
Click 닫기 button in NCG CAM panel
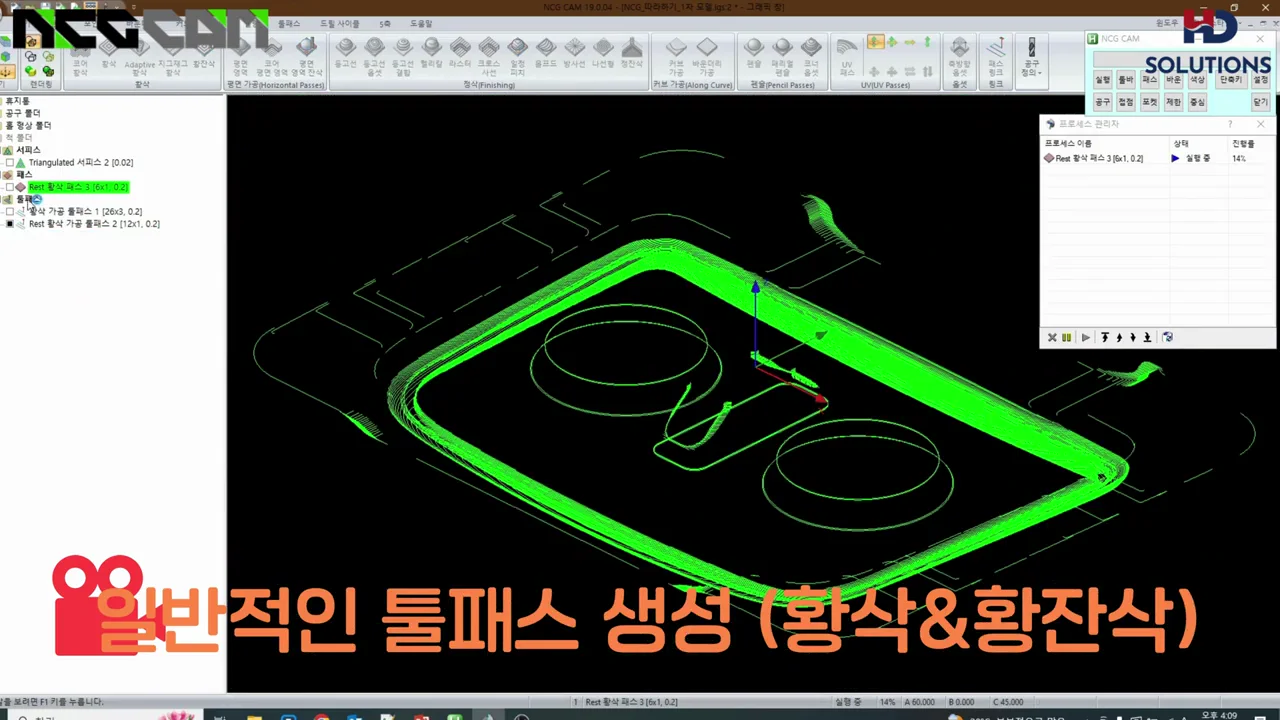click(1260, 102)
